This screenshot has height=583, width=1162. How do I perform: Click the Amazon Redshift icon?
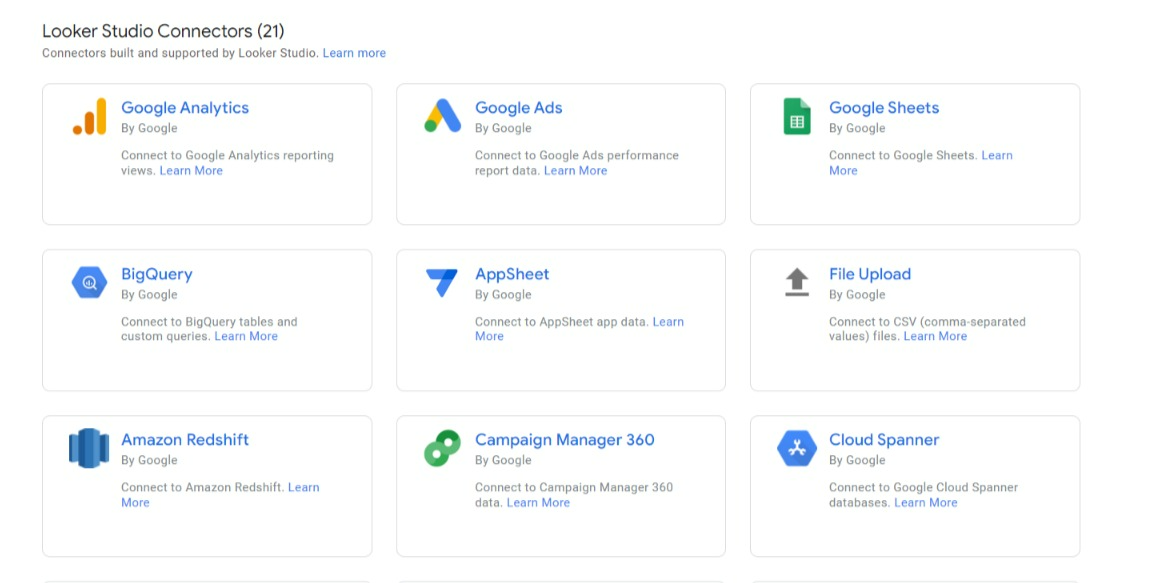coord(89,449)
